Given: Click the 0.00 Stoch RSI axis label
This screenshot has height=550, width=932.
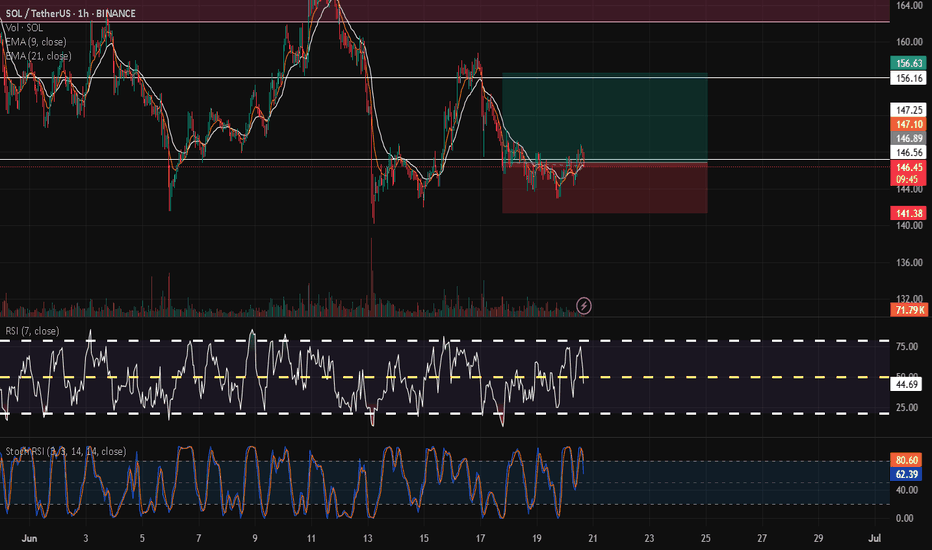Looking at the screenshot, I should point(905,518).
